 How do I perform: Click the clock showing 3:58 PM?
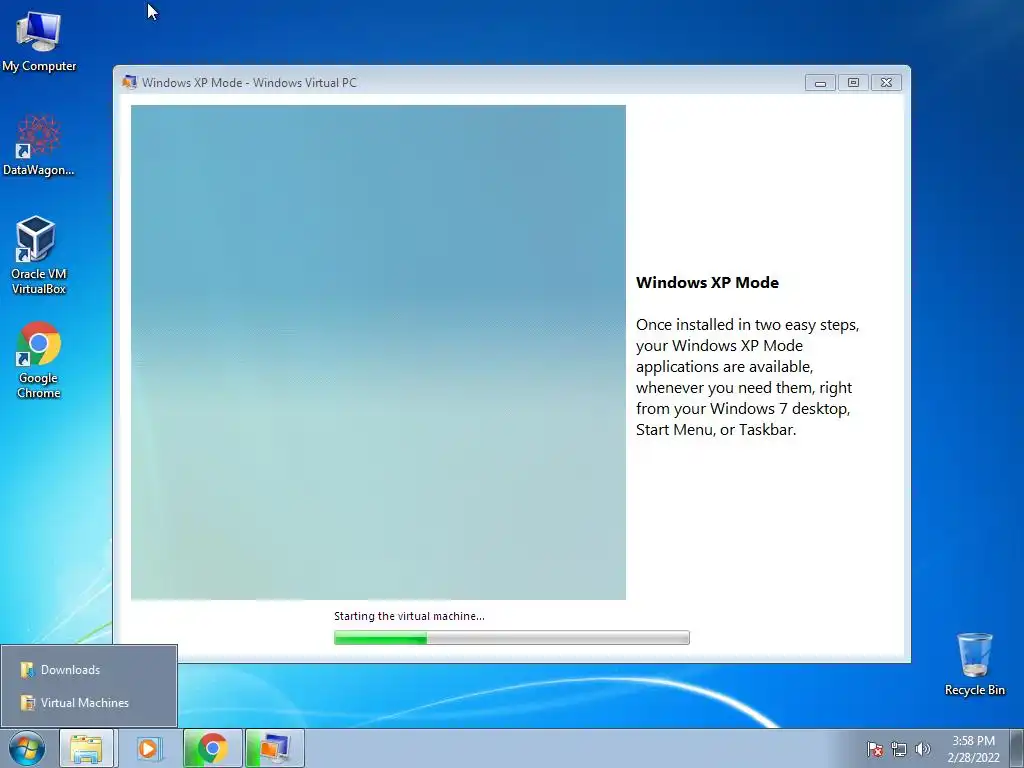pyautogui.click(x=973, y=749)
